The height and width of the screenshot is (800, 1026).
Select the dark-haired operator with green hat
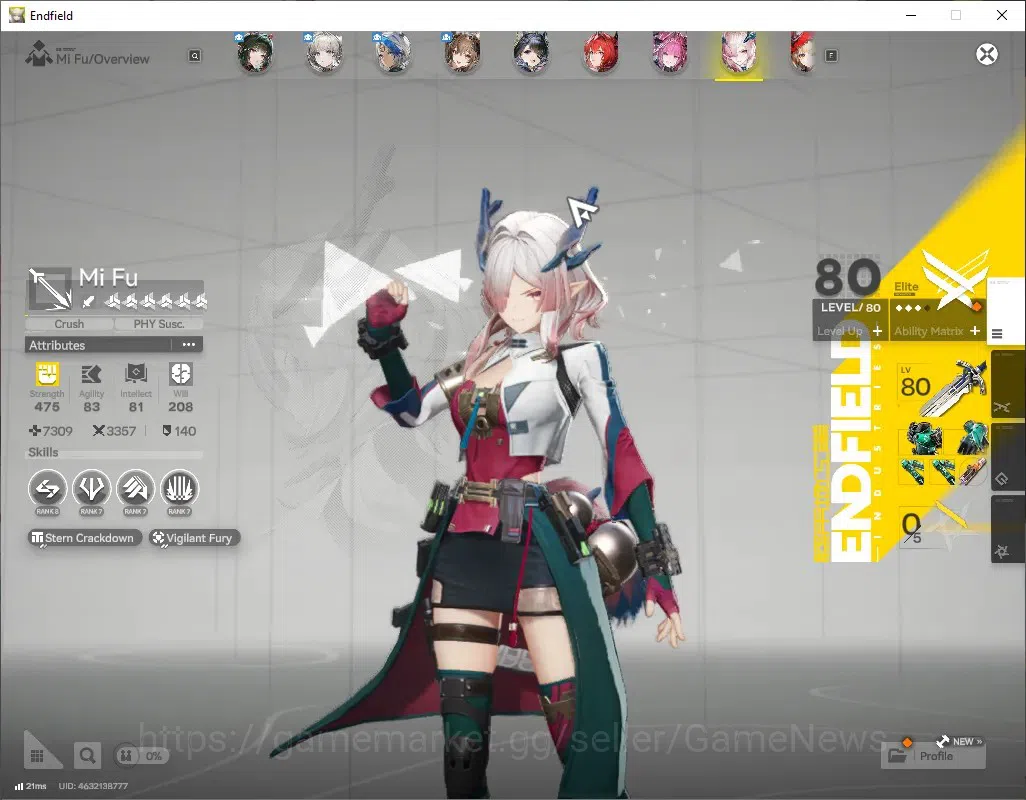pyautogui.click(x=255, y=53)
